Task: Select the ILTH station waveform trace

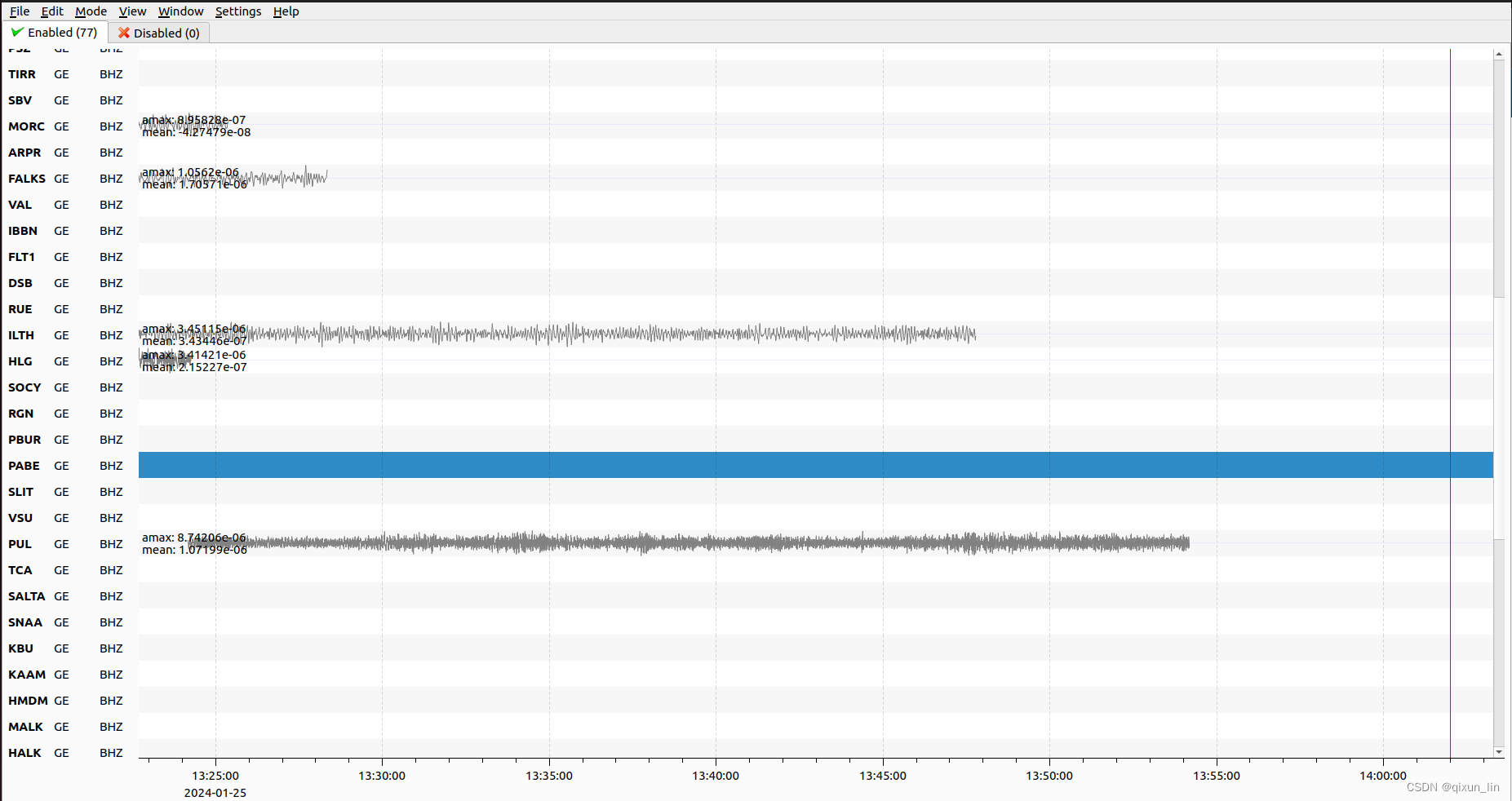Action: coord(571,334)
